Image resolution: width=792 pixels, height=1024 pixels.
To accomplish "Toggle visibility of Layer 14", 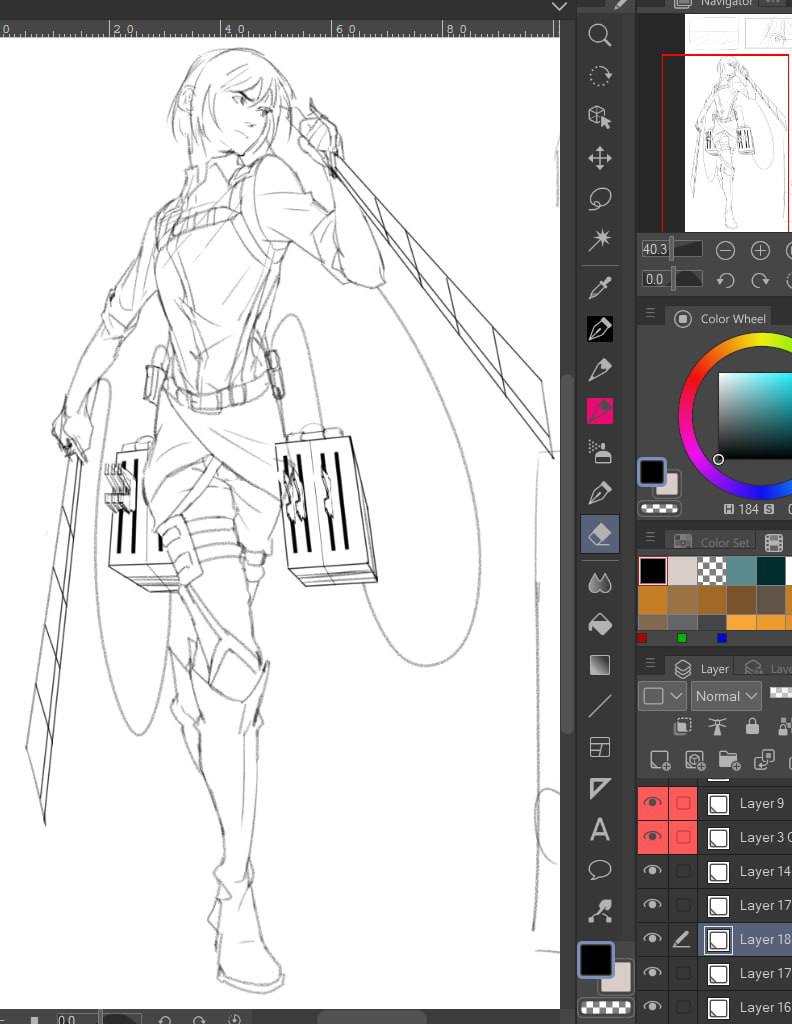I will coord(652,871).
